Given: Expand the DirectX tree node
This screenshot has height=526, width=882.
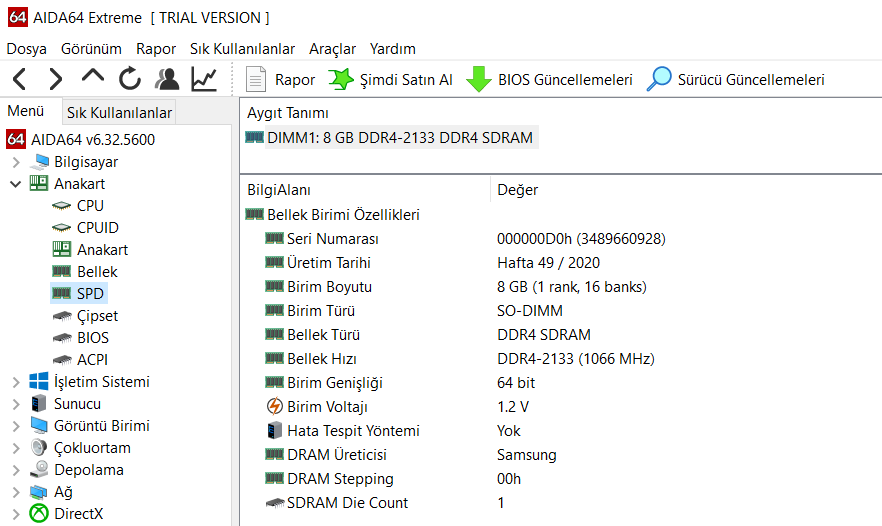Looking at the screenshot, I should pos(16,514).
